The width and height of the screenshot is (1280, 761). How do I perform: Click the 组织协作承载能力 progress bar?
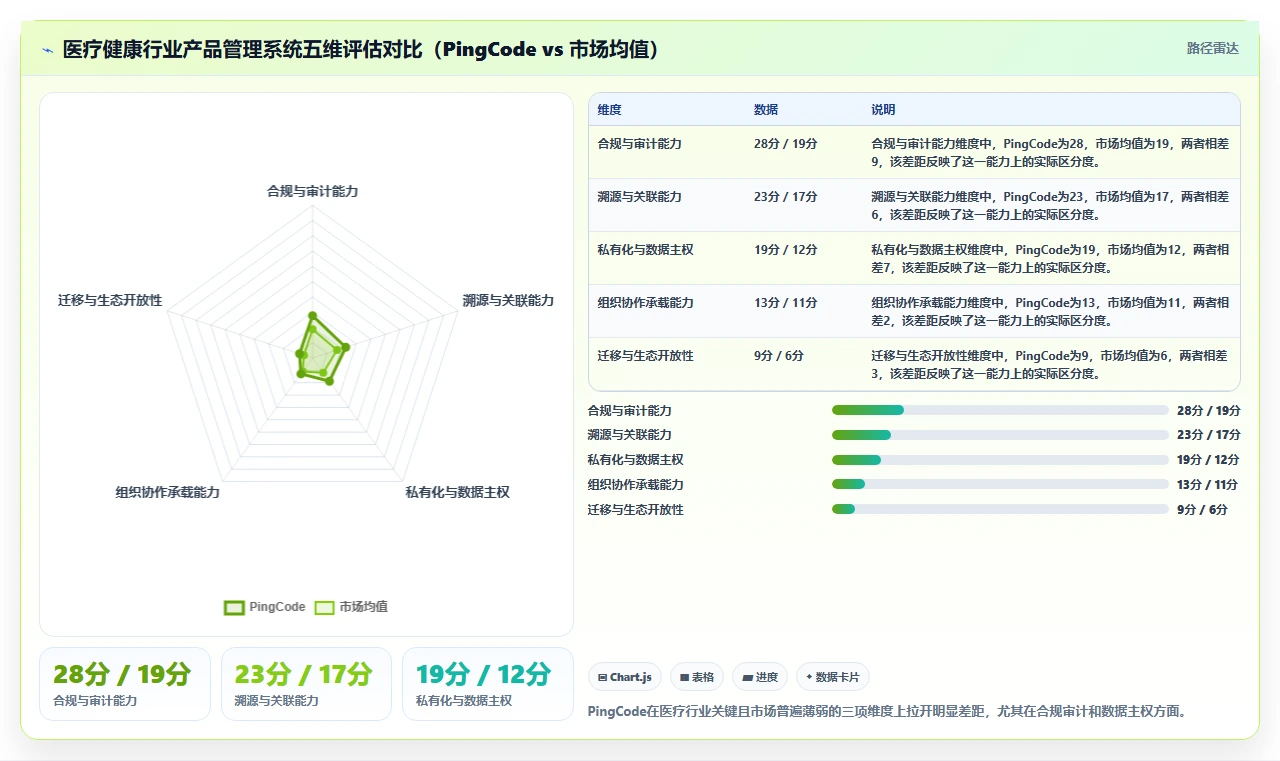[1000, 484]
